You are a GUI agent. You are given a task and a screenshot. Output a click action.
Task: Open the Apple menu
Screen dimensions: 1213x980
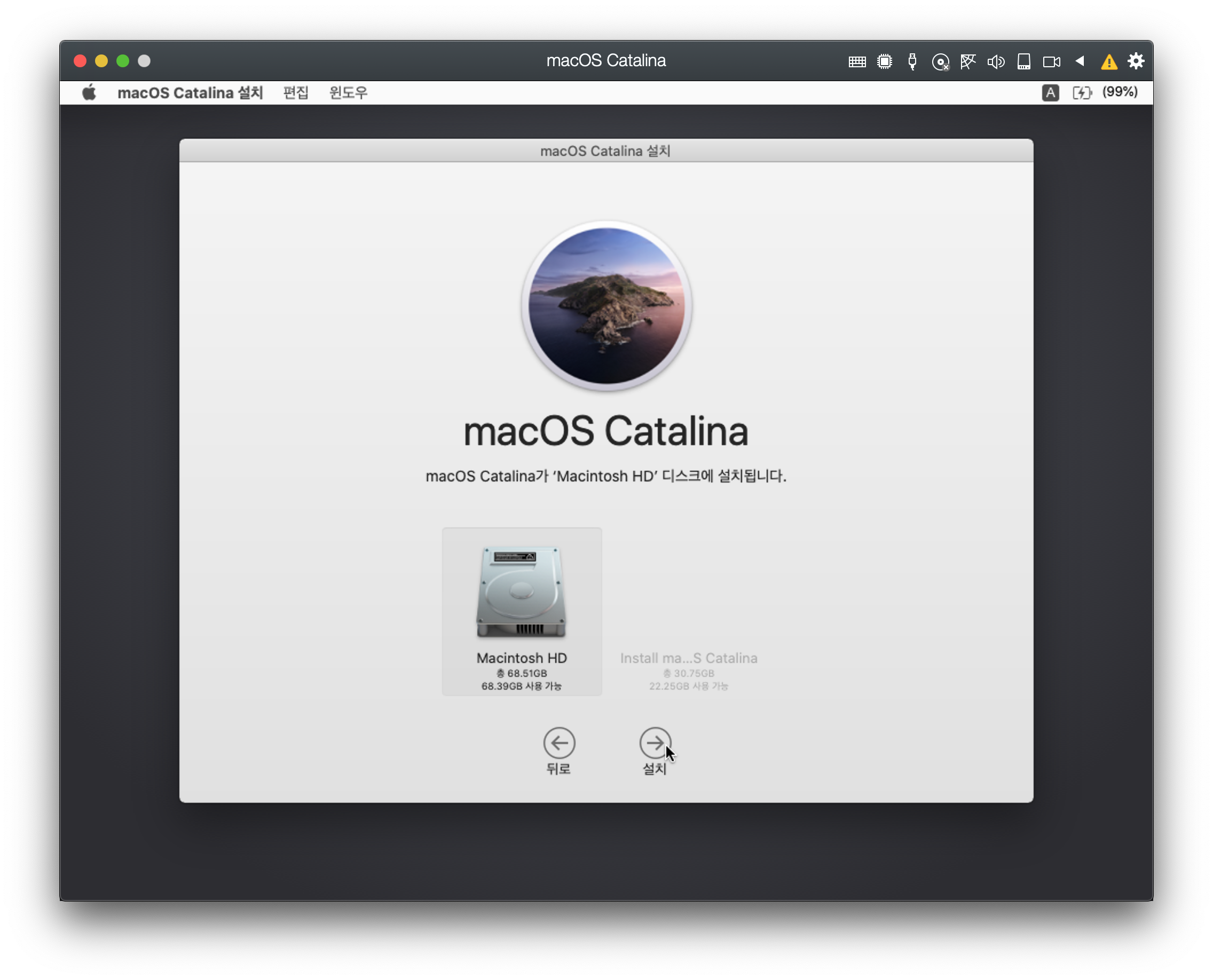point(89,92)
